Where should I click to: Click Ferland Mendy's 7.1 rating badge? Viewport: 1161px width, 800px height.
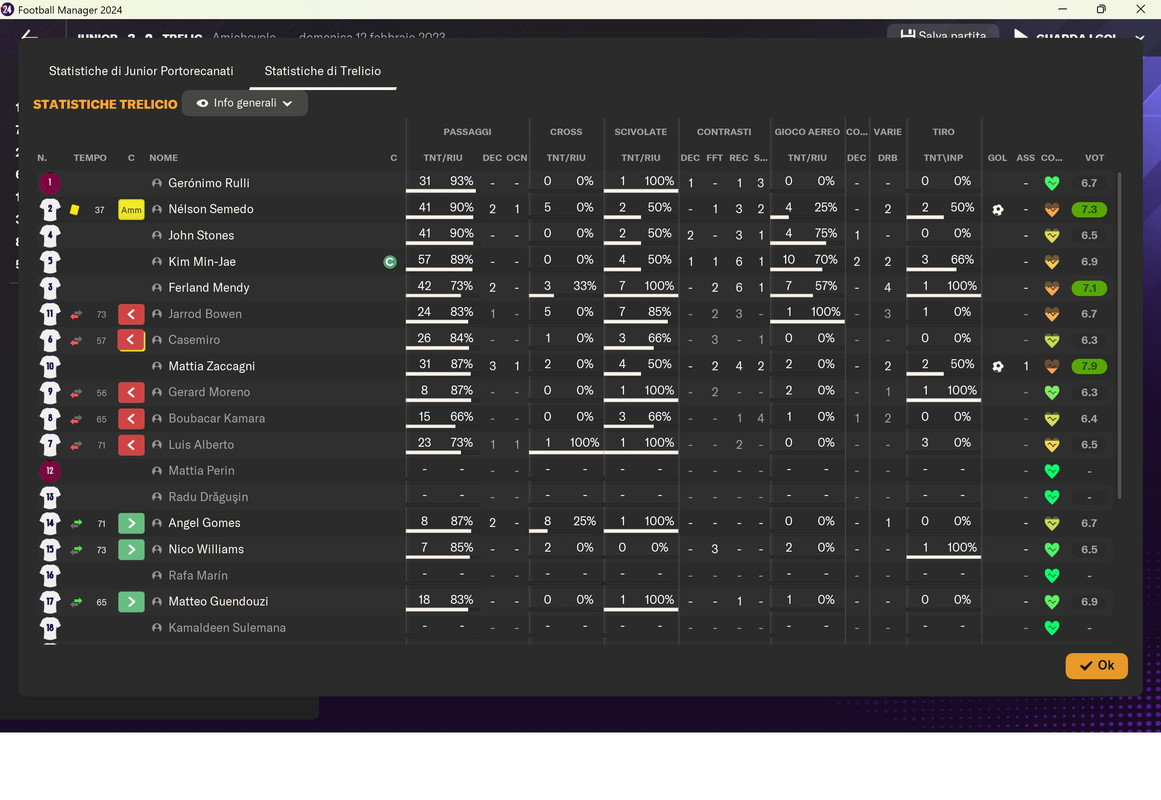(x=1089, y=287)
